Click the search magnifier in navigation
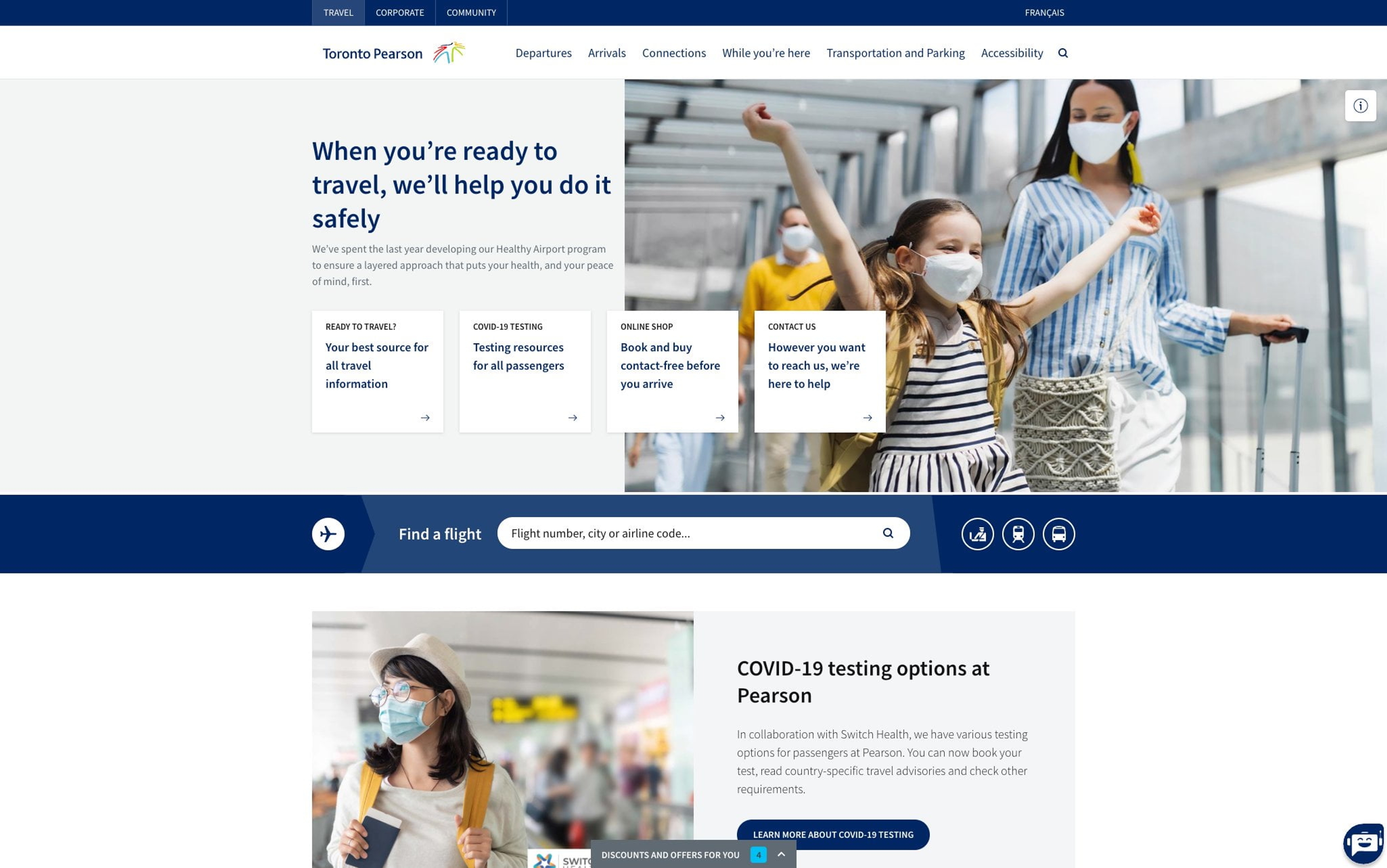 [1063, 52]
